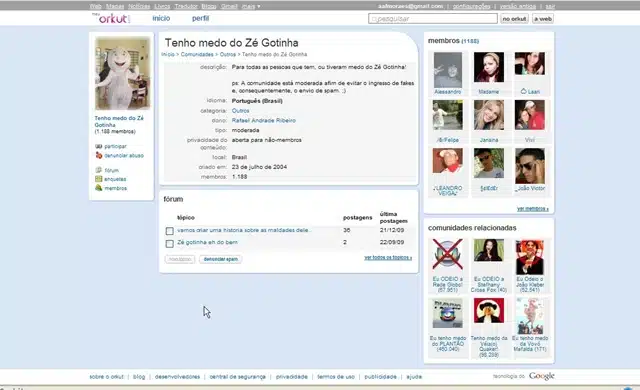Open the perfil tab
640x390 pixels.
pos(200,18)
